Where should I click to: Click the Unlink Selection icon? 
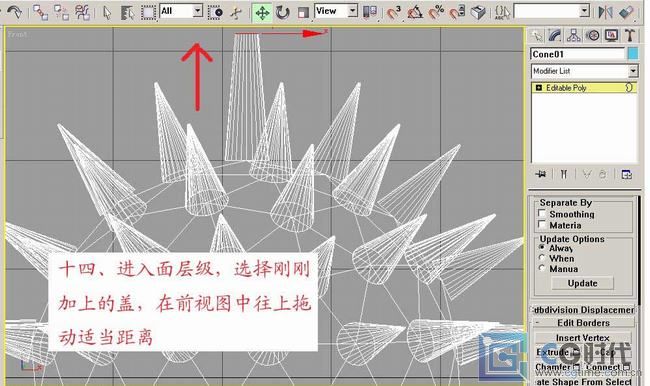62,12
